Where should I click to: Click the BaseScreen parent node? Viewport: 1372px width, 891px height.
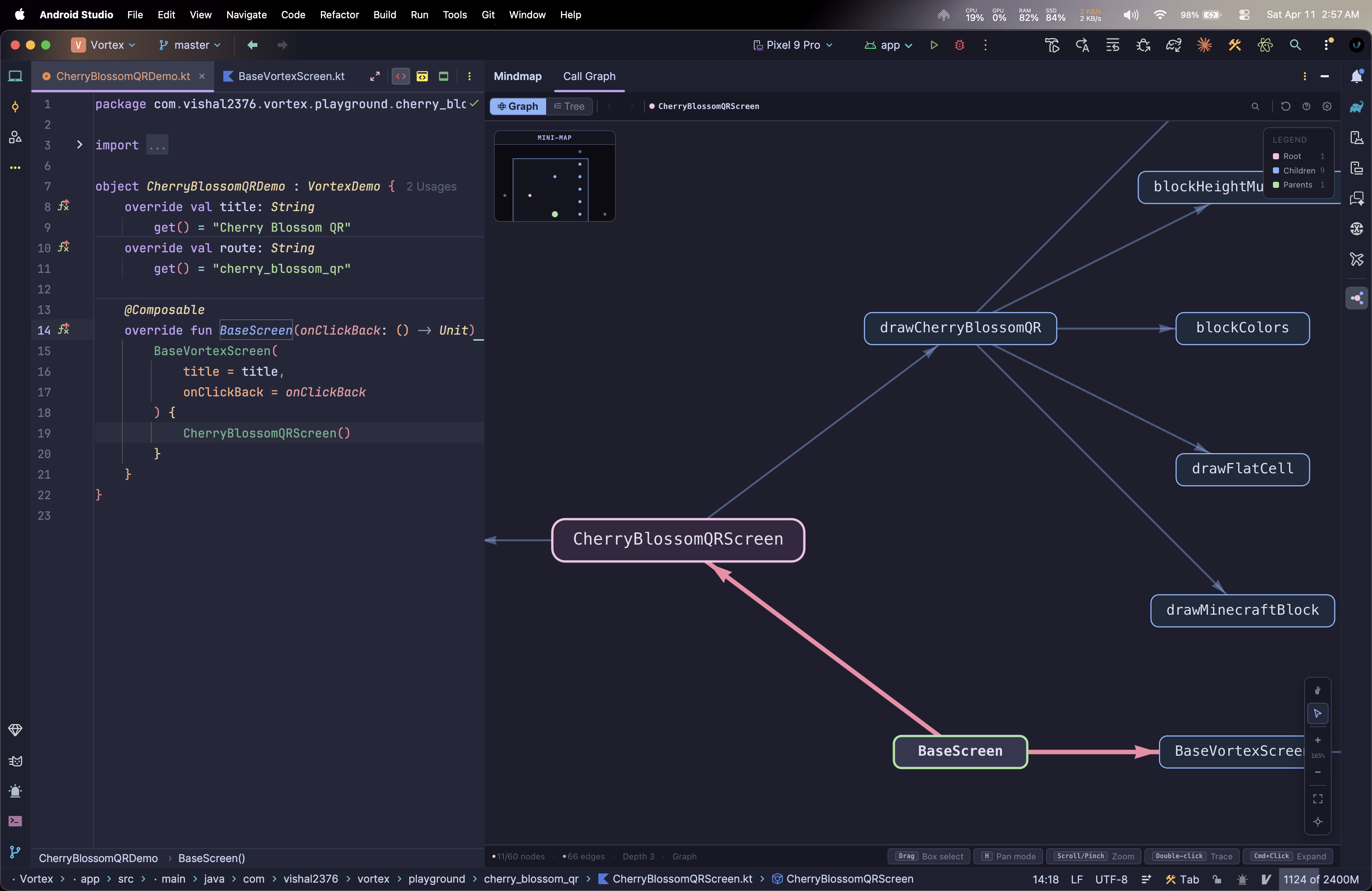point(960,751)
